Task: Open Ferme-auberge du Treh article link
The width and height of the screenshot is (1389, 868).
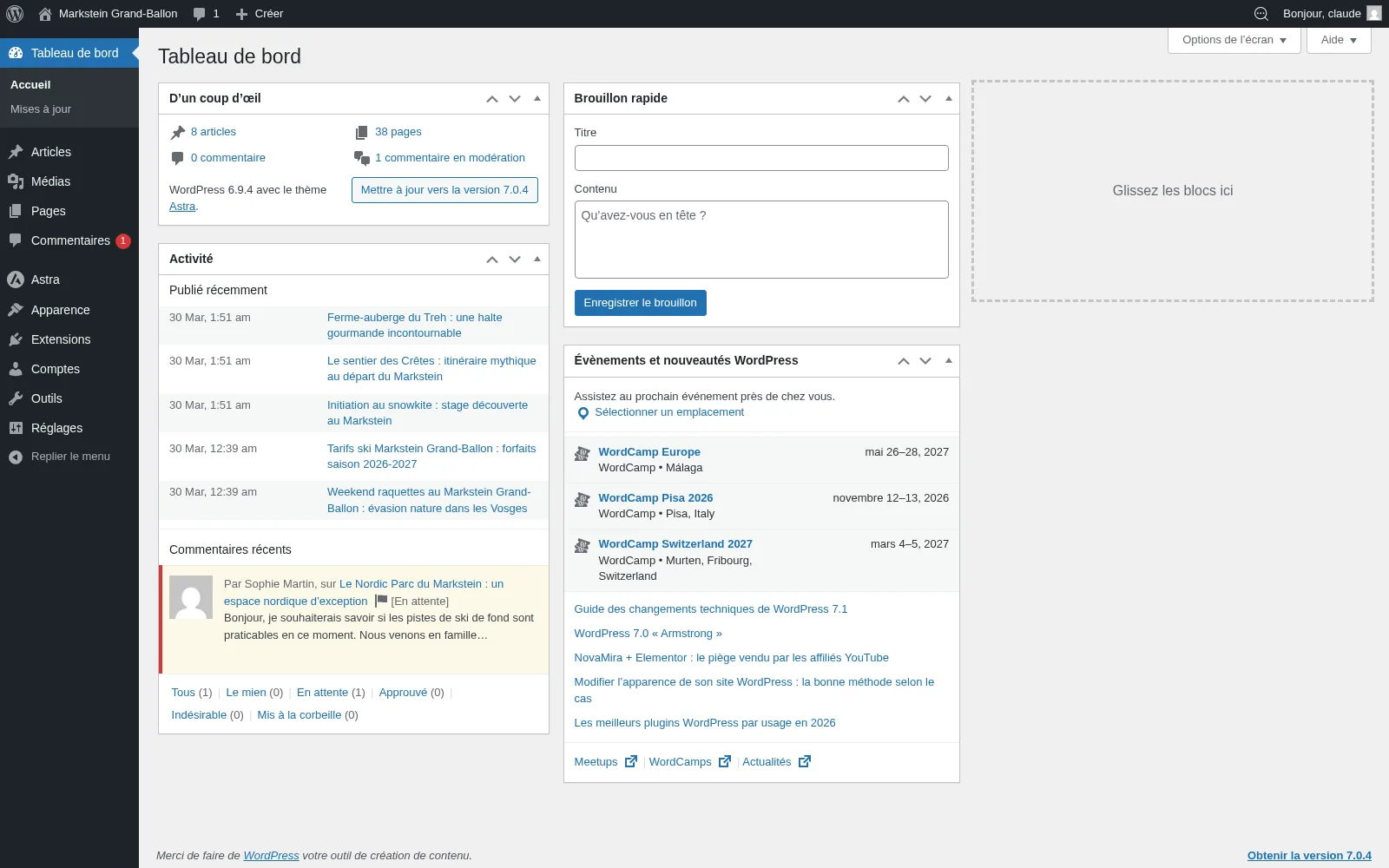Action: click(415, 325)
